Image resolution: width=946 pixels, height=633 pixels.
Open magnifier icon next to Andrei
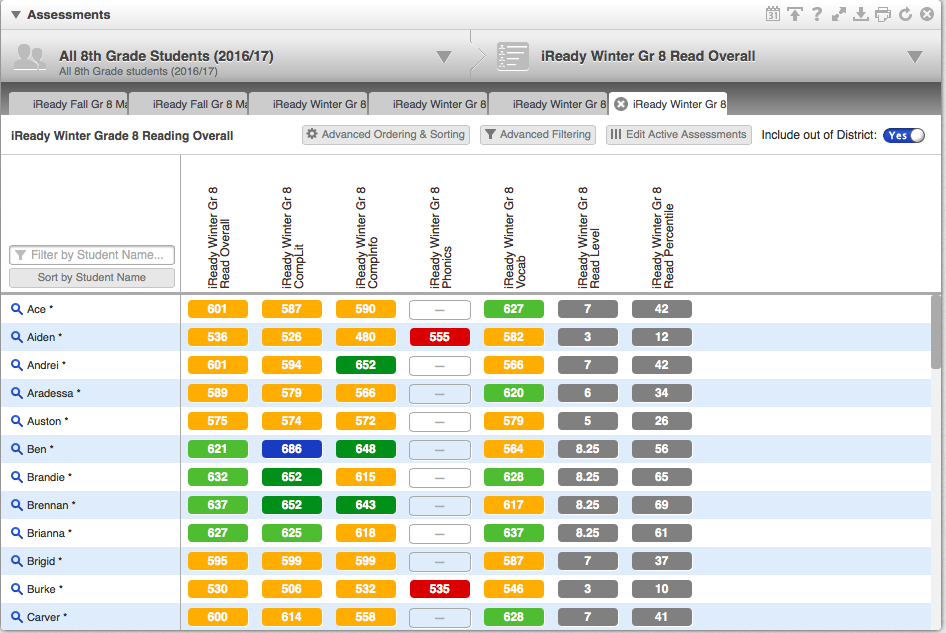(x=17, y=365)
